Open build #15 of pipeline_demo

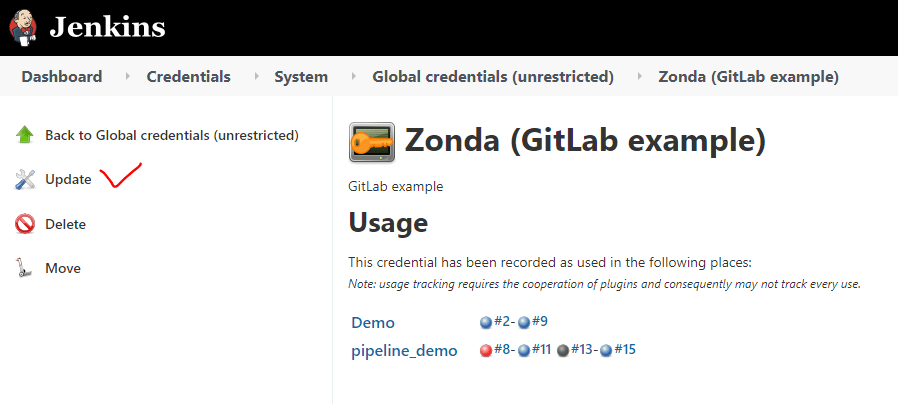pyautogui.click(x=625, y=350)
